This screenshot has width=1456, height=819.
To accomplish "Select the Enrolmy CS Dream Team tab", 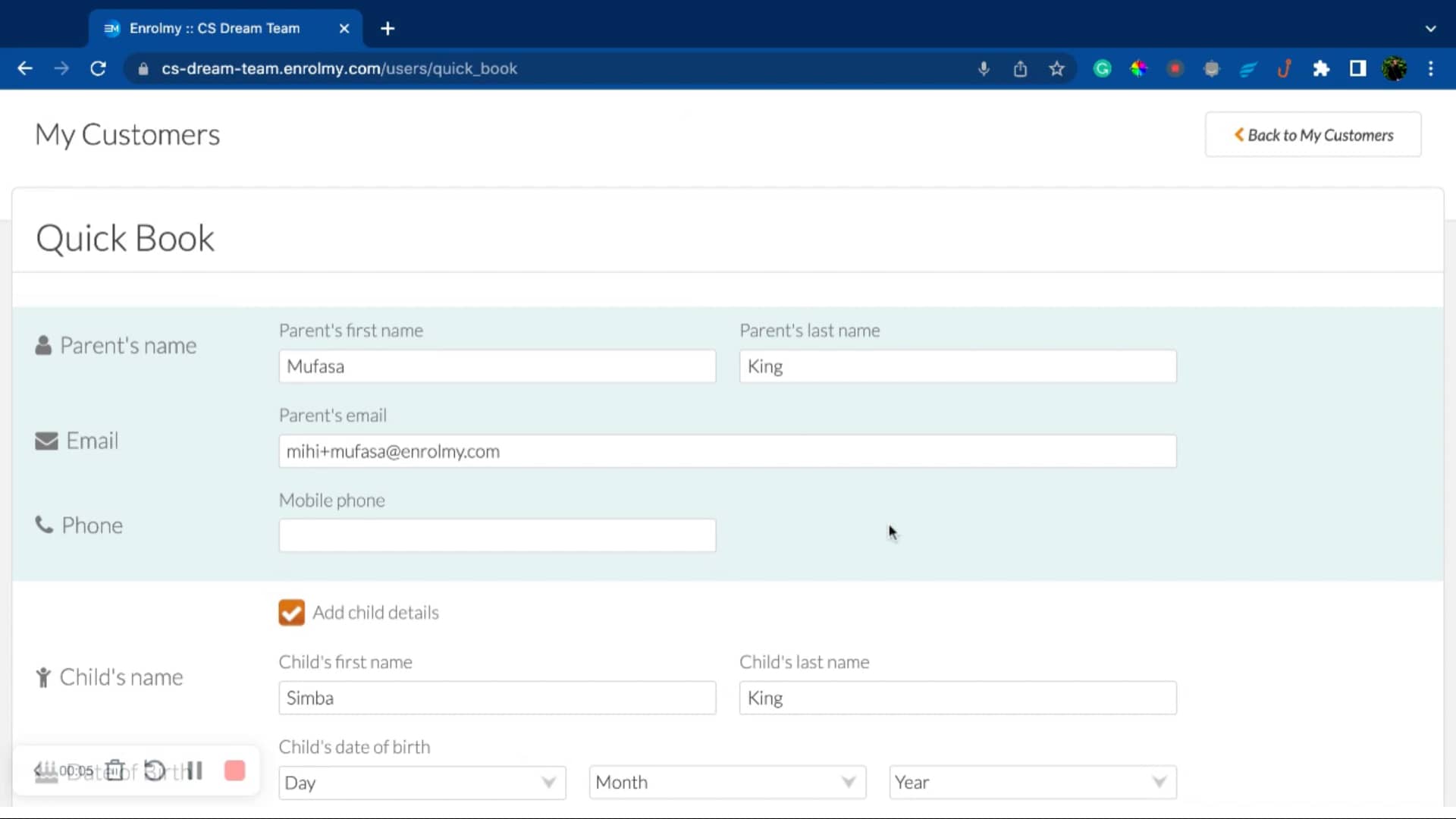I will pos(215,28).
